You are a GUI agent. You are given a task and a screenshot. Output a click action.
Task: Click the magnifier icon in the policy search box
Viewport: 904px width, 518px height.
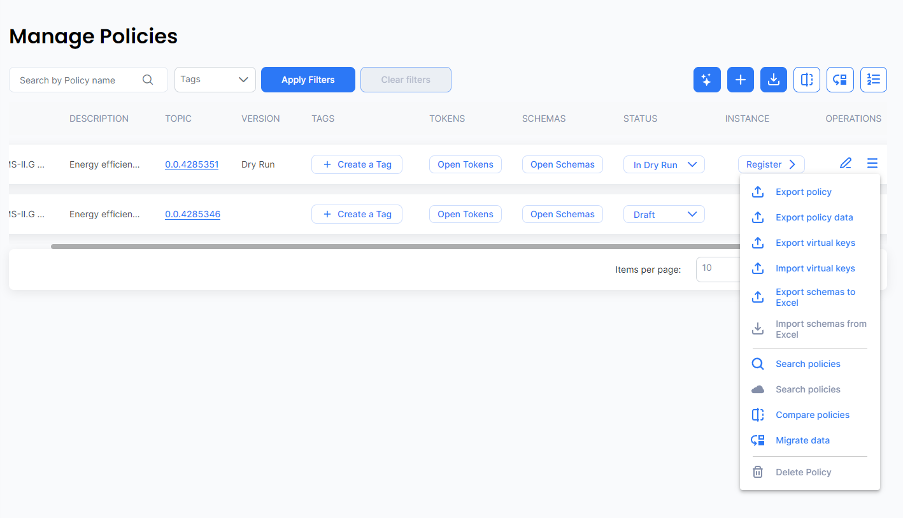pyautogui.click(x=148, y=80)
